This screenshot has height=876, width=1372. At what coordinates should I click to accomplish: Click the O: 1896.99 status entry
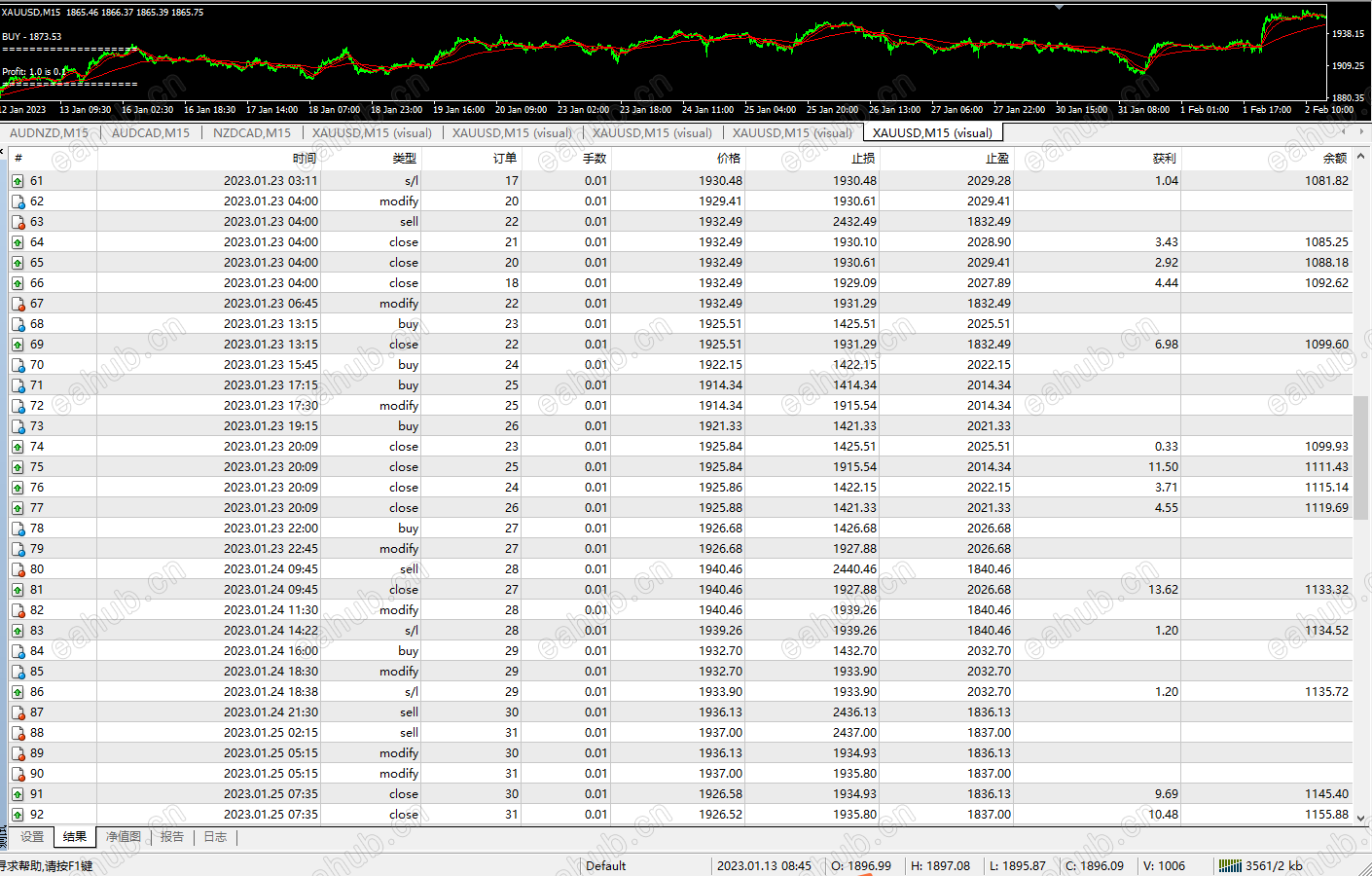[861, 866]
